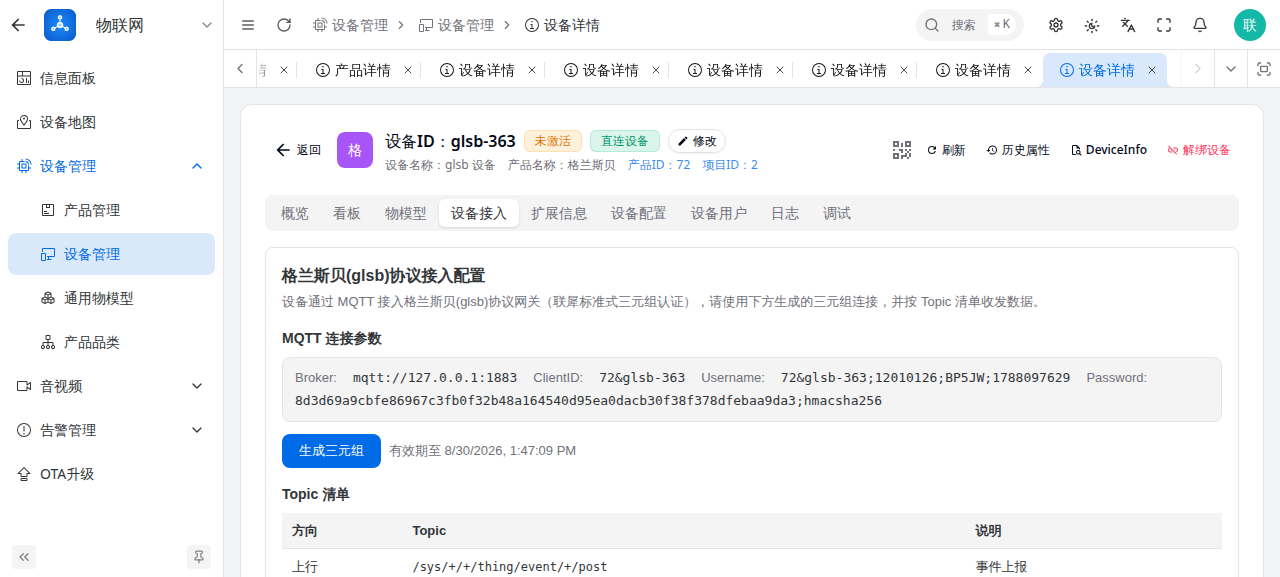Switch to the 看板 tab

point(347,213)
